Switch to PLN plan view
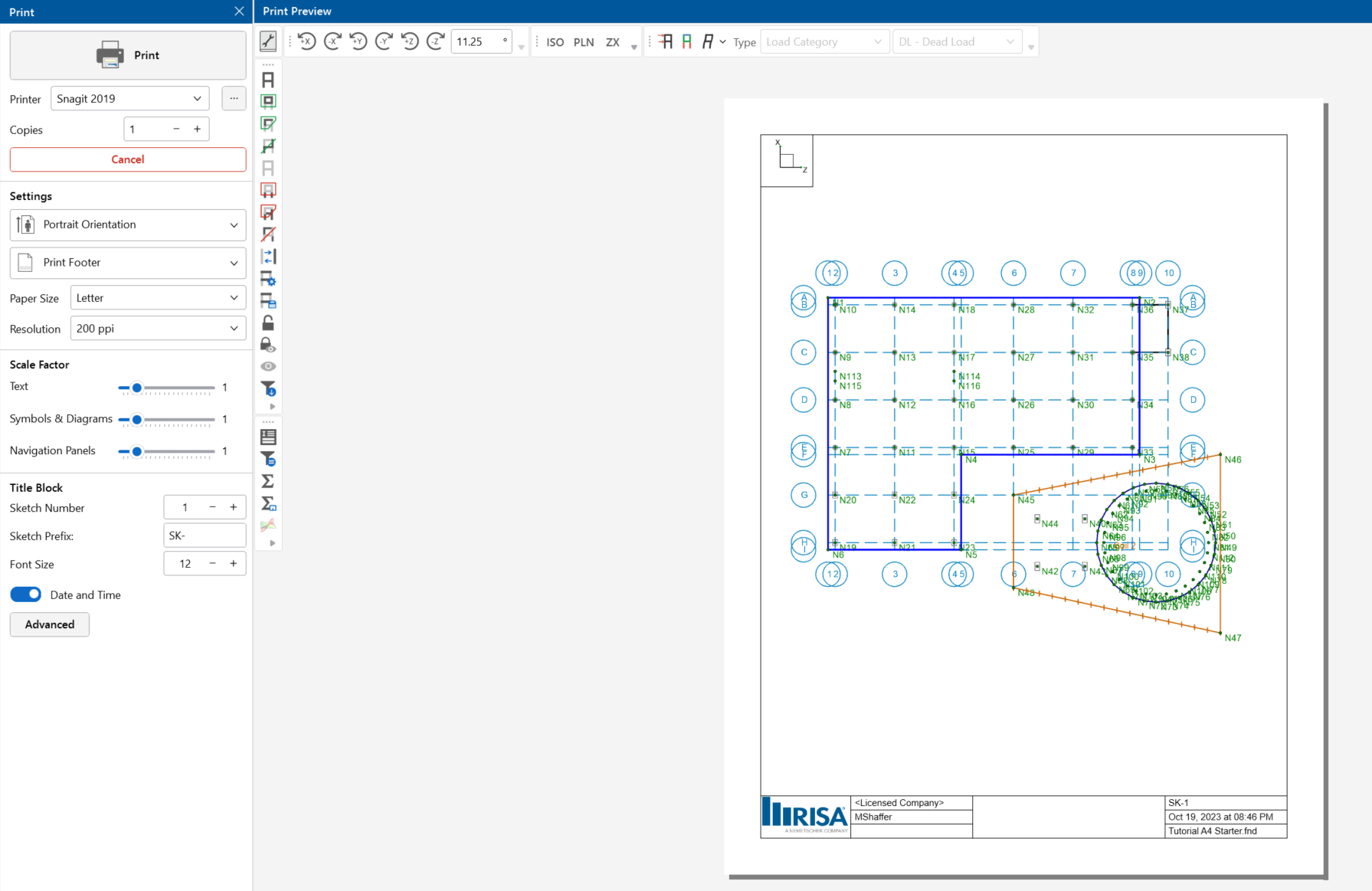 click(583, 42)
